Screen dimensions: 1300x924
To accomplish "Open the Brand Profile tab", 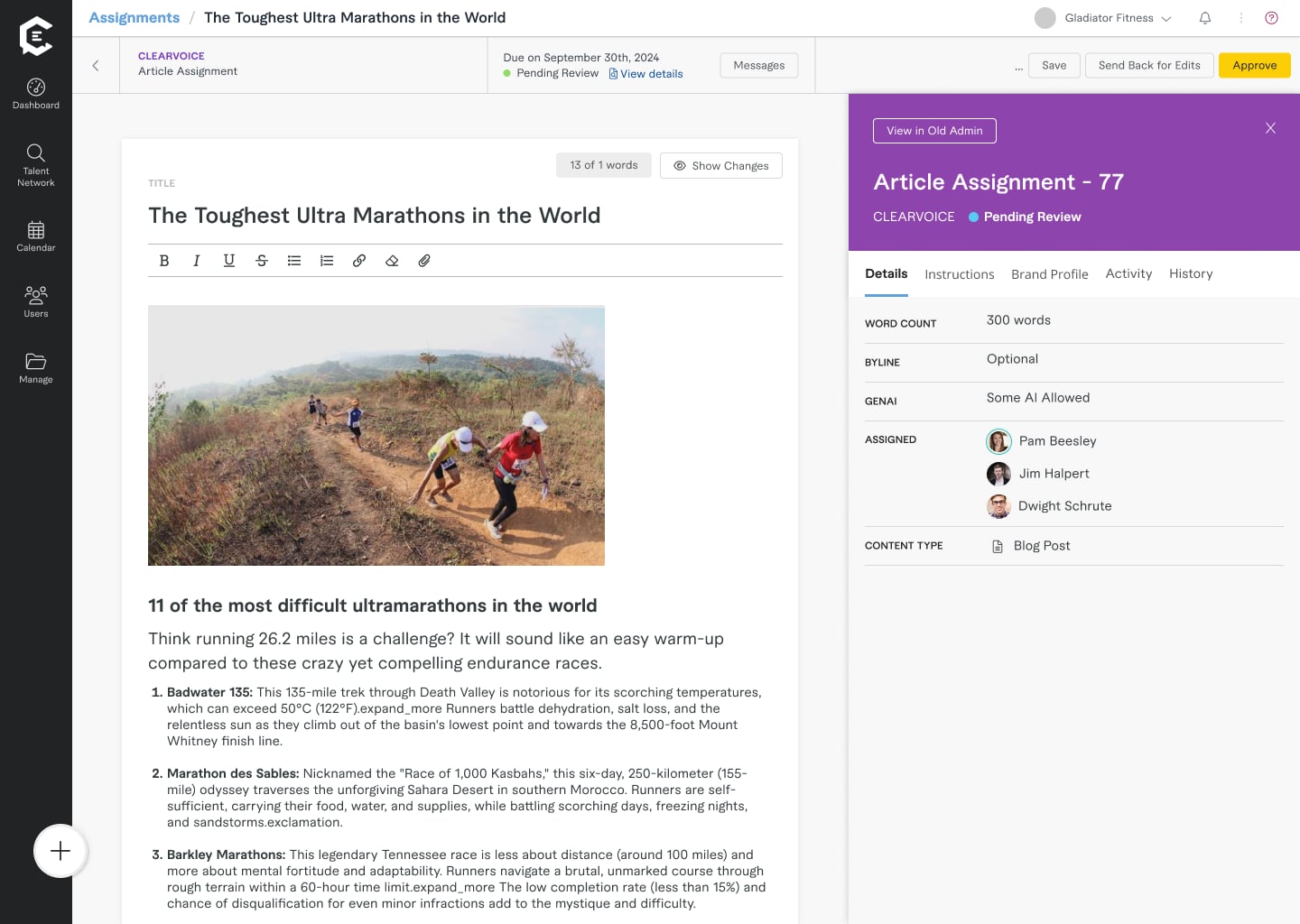I will [1049, 274].
